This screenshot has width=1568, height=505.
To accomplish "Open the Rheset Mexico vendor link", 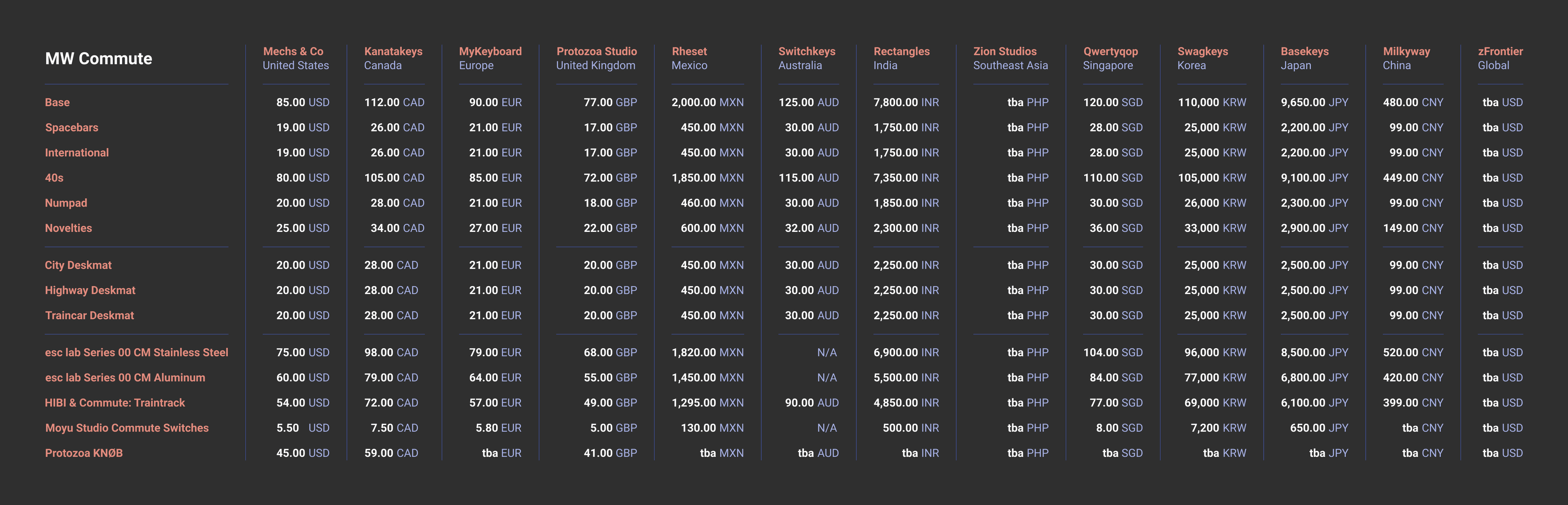I will coord(689,52).
